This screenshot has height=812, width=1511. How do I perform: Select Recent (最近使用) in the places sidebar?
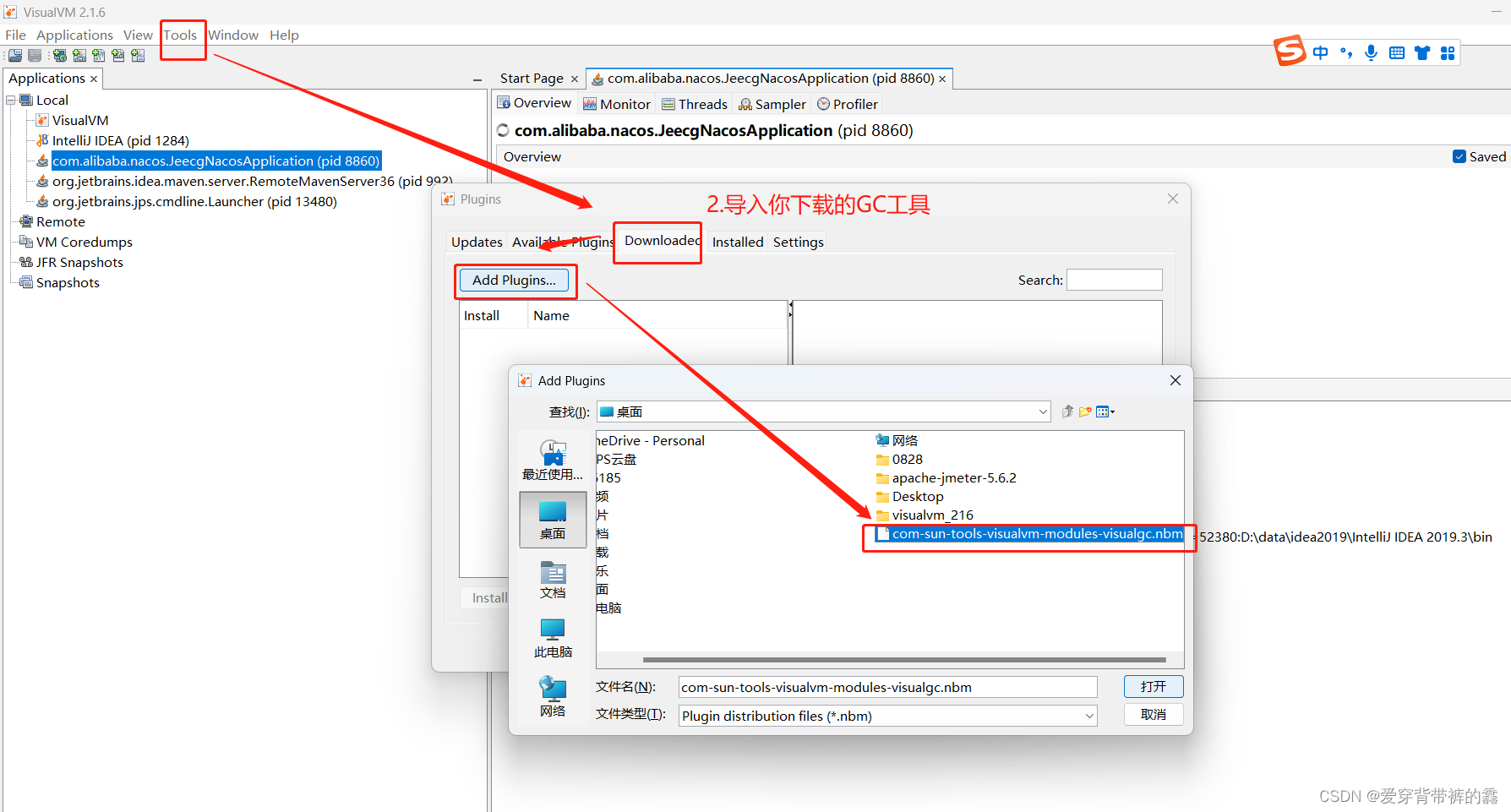coord(553,460)
